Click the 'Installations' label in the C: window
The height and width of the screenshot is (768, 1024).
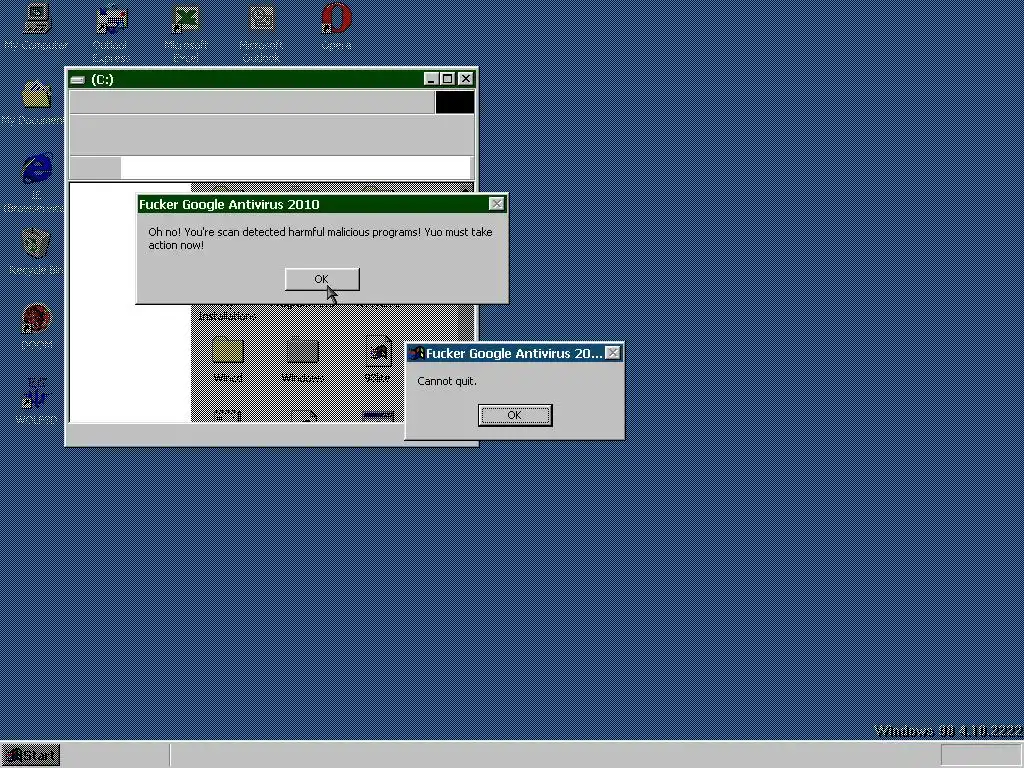pos(227,316)
